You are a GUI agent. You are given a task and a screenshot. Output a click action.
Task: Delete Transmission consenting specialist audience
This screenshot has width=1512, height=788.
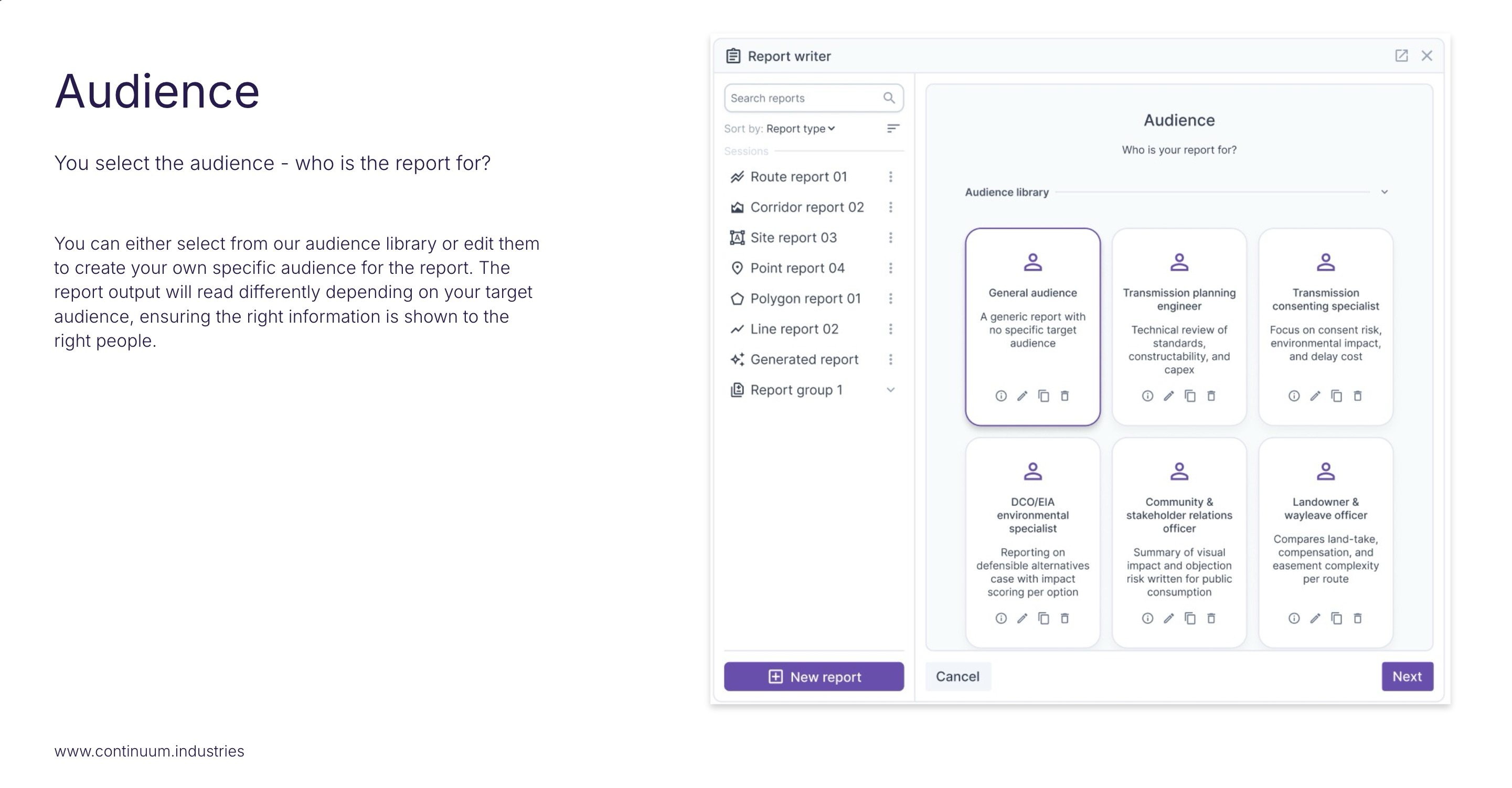tap(1357, 396)
